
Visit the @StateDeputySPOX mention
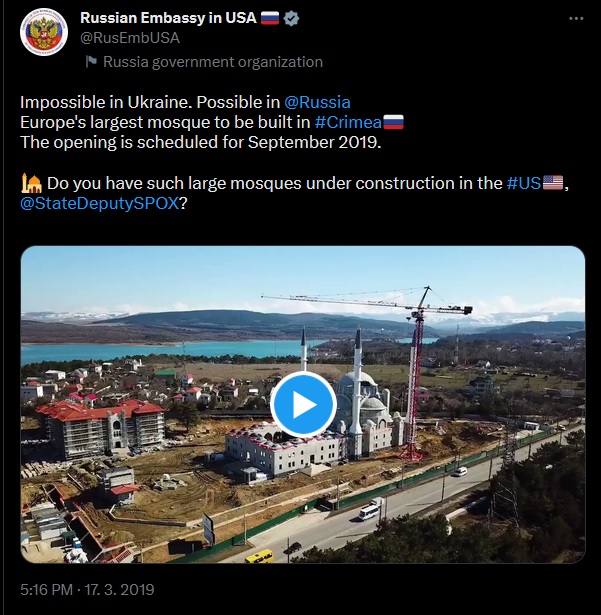(100, 204)
